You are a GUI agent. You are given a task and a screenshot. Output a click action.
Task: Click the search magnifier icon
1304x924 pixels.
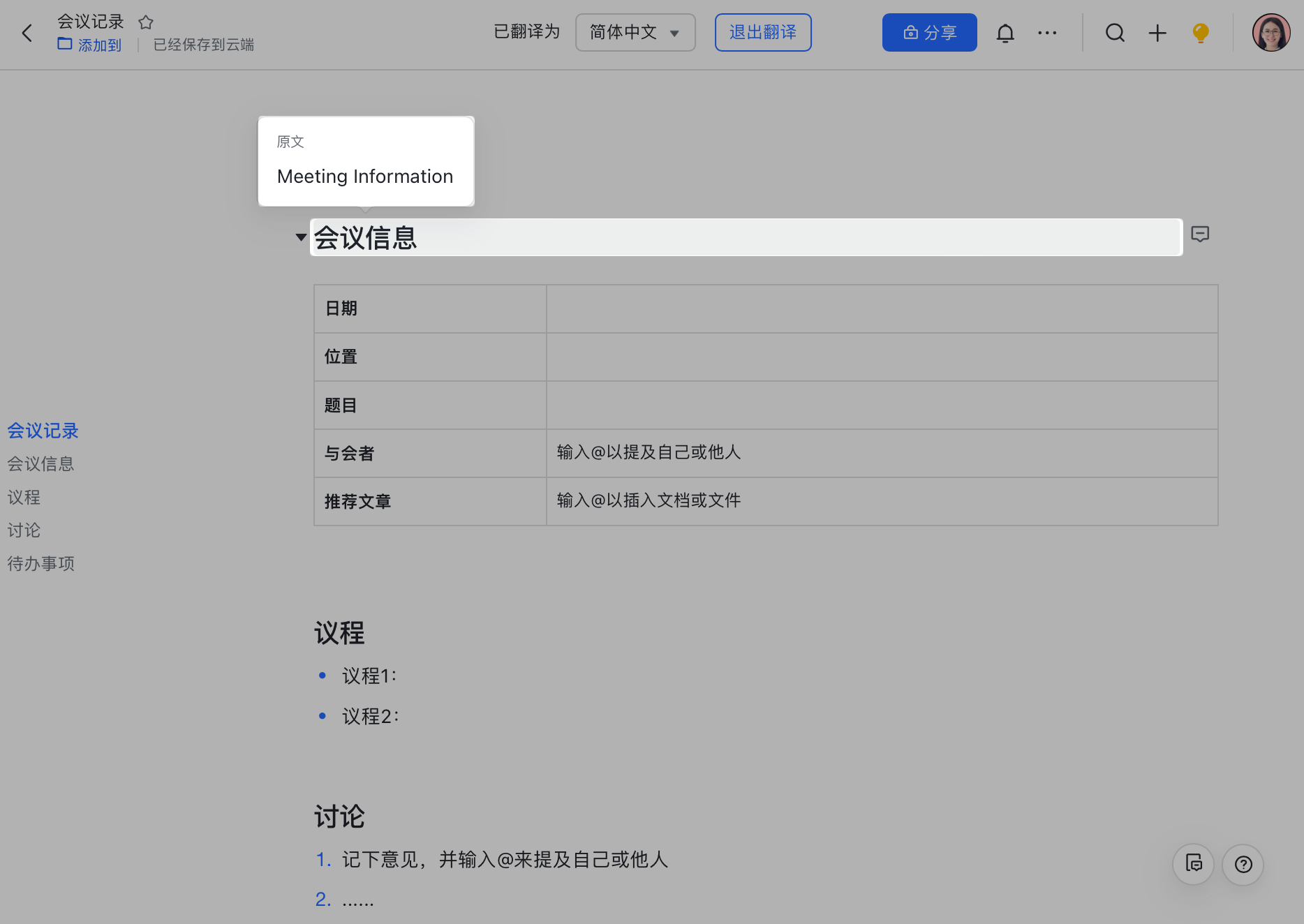point(1115,33)
